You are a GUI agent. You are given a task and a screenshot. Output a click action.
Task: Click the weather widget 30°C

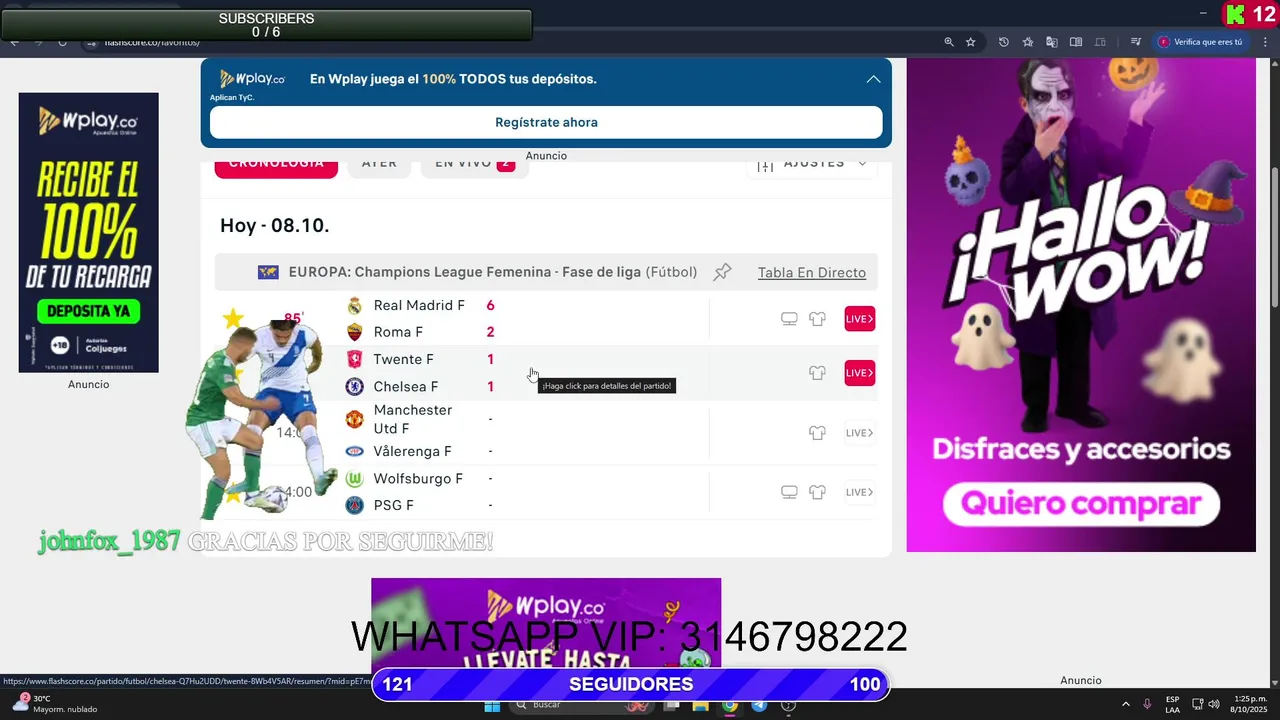click(57, 704)
